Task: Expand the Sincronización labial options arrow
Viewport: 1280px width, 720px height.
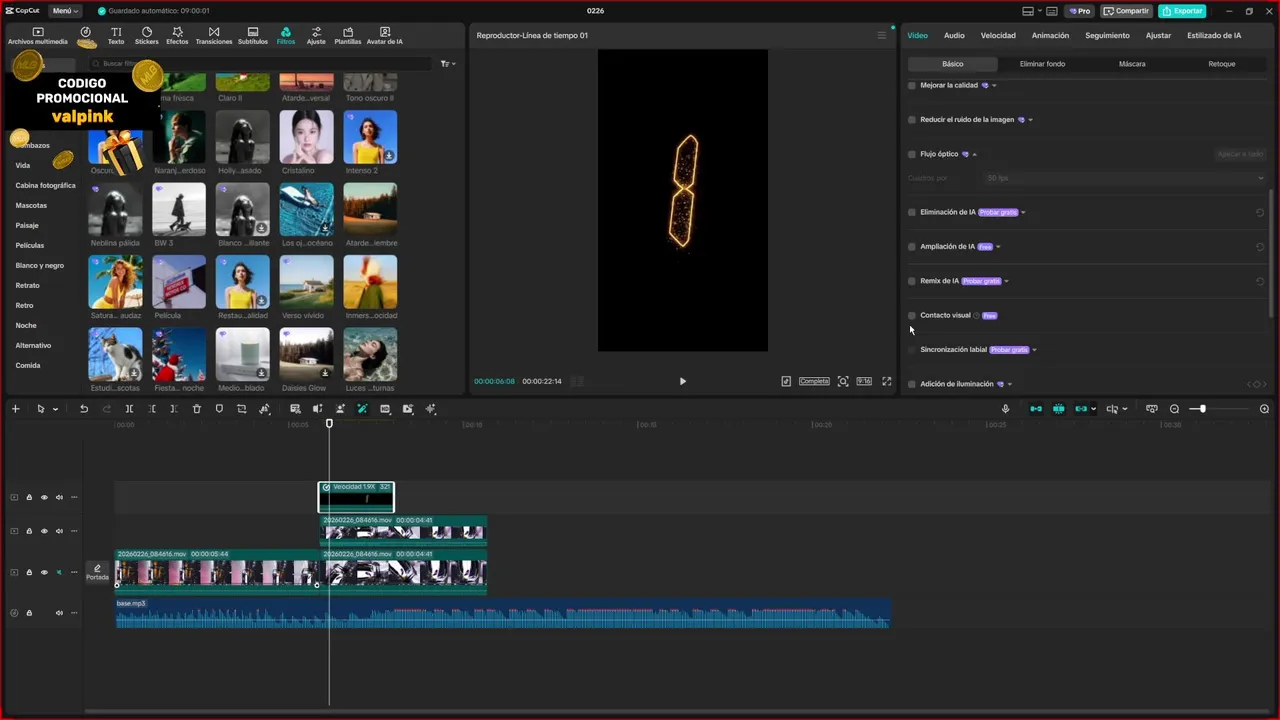Action: [x=1034, y=350]
